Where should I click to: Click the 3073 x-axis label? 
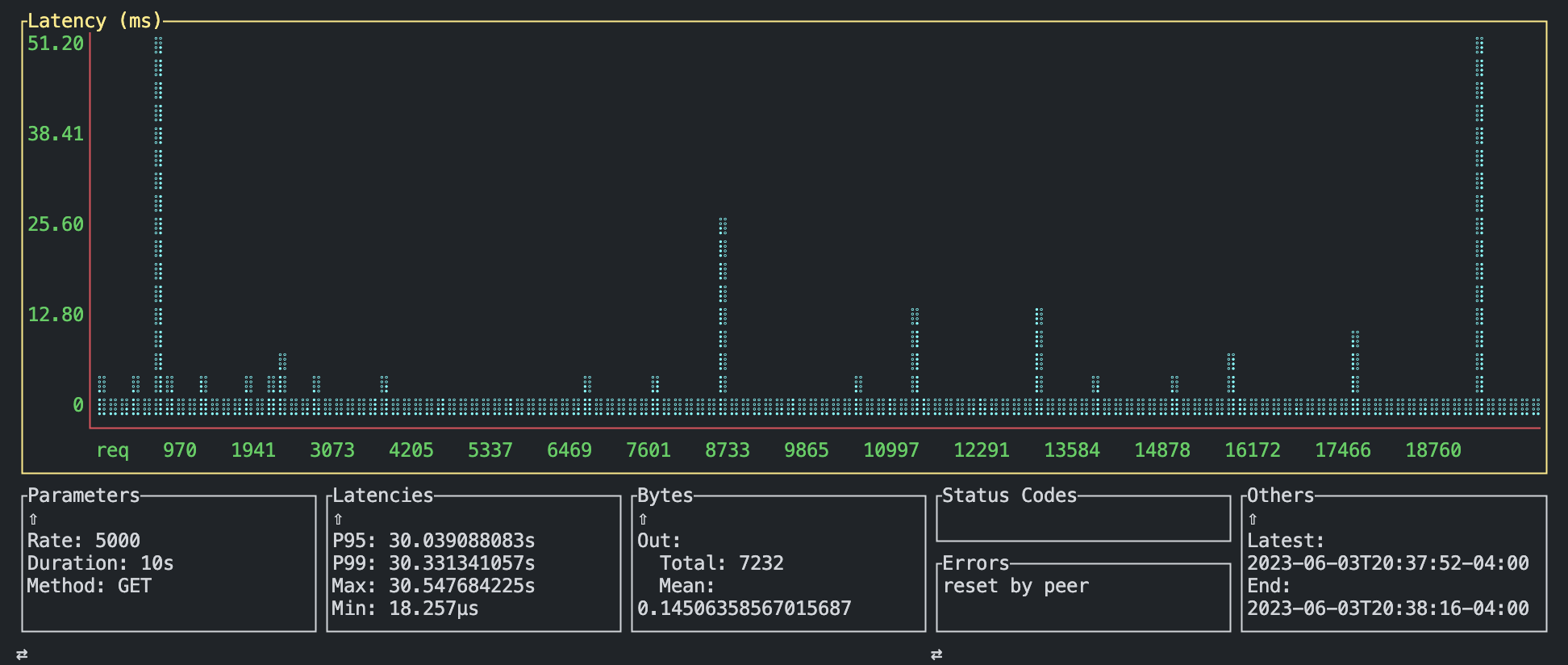coord(332,450)
